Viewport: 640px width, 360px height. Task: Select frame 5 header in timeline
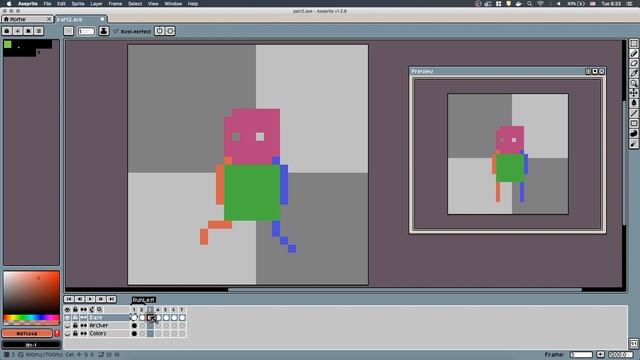click(166, 310)
